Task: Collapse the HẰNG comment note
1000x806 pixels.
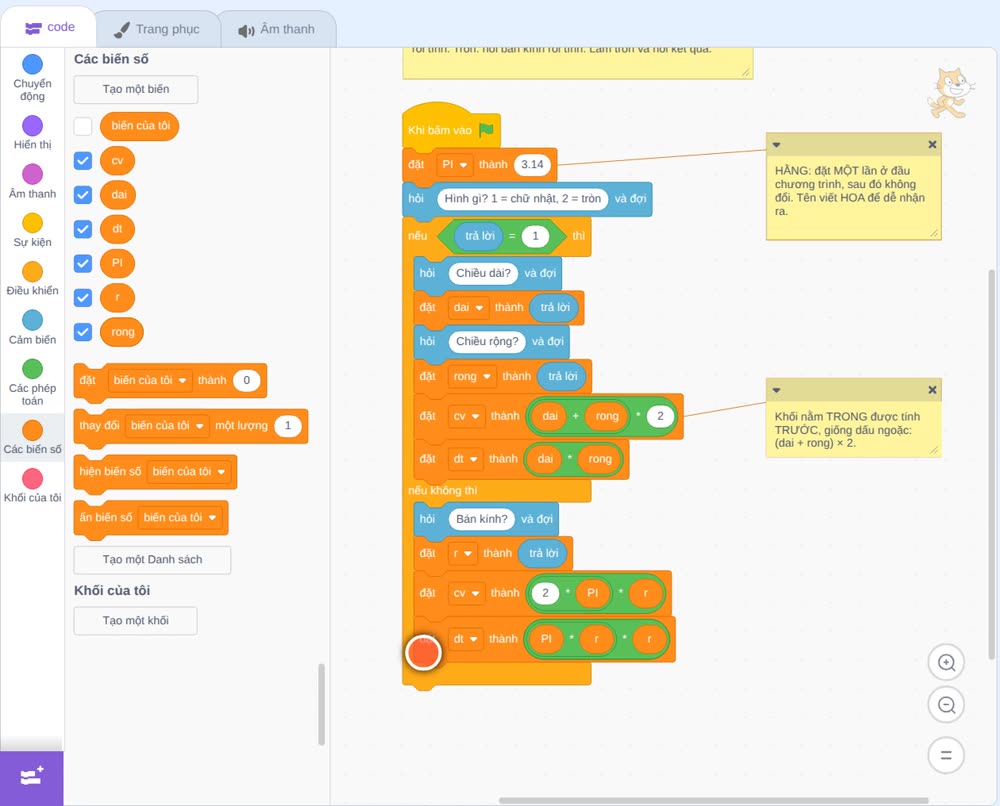Action: coord(776,145)
